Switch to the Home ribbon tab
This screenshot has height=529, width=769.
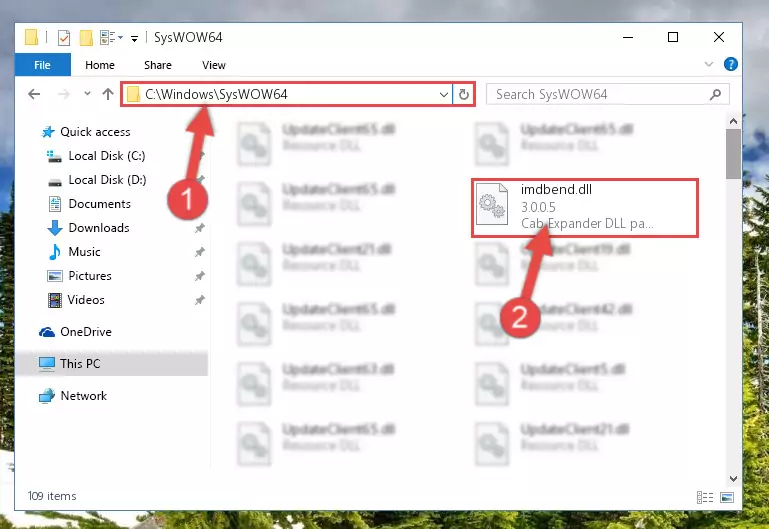[x=100, y=65]
